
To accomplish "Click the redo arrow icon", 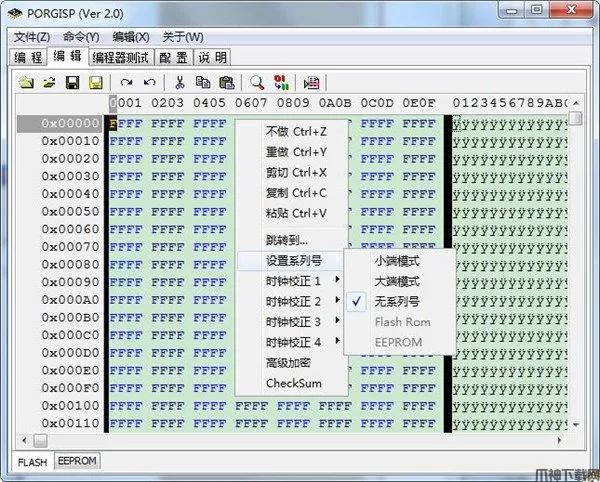I will click(x=126, y=82).
